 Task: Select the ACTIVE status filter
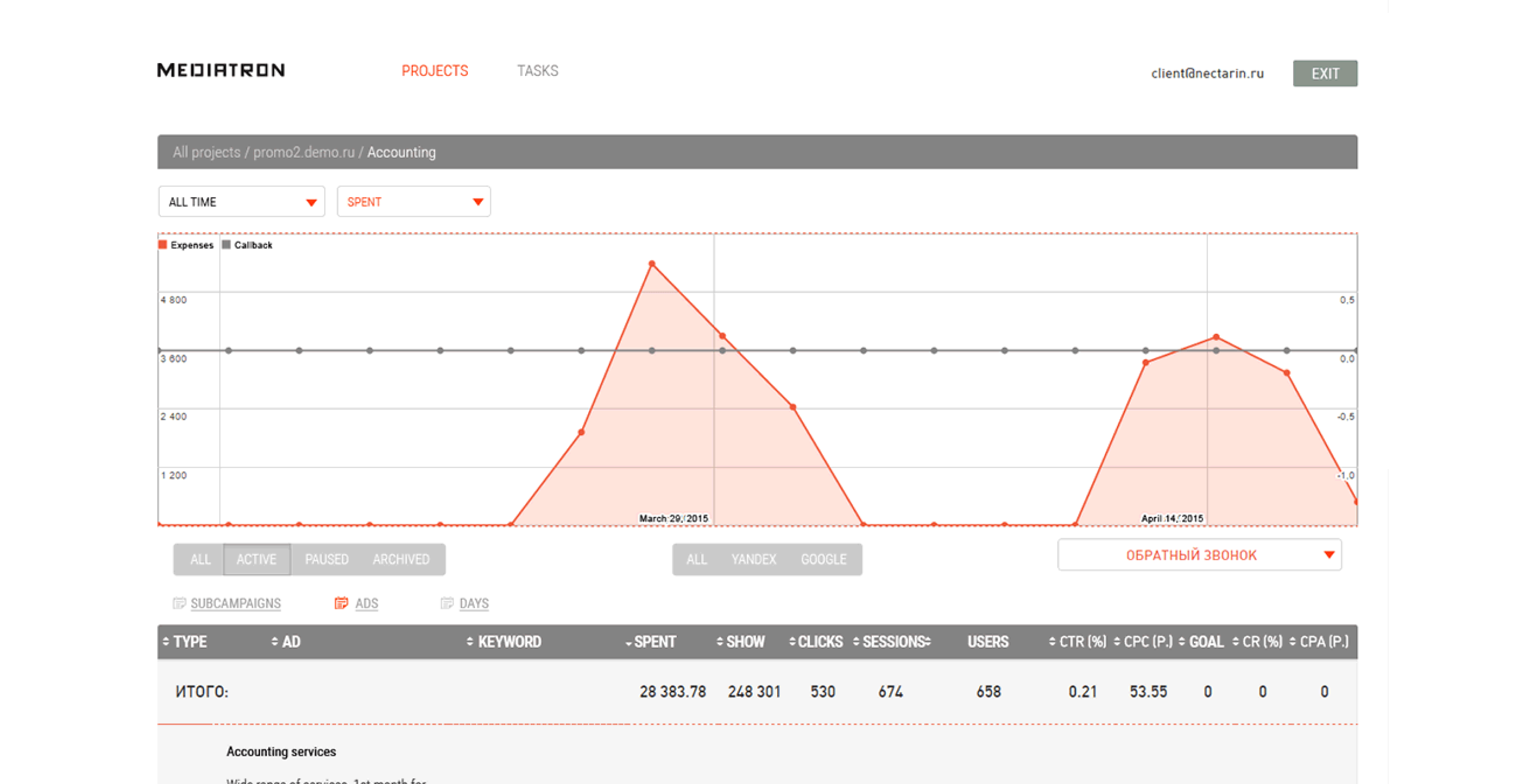coord(256,560)
